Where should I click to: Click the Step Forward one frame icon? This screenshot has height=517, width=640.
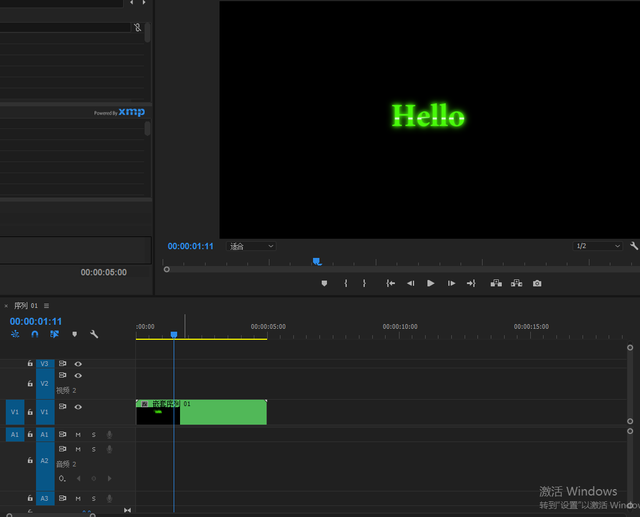coord(451,284)
